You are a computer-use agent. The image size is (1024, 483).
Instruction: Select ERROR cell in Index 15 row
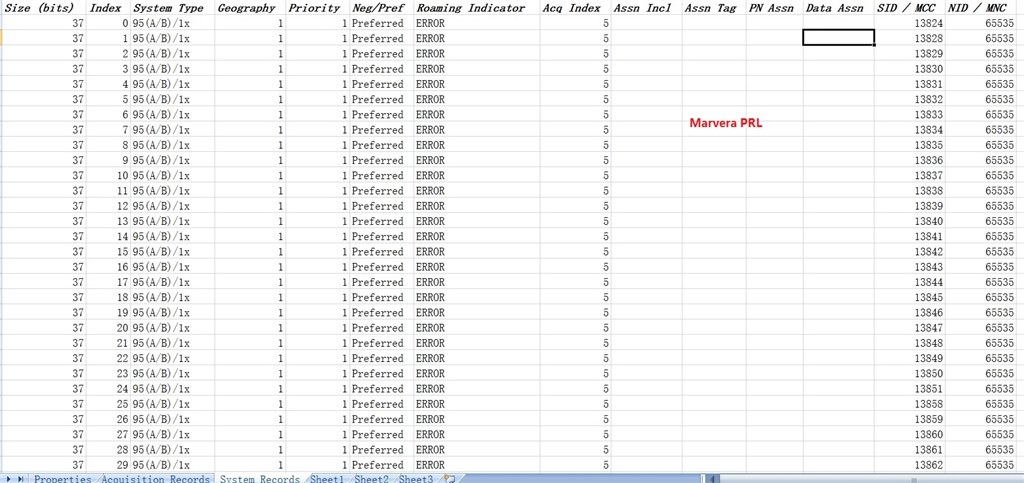point(476,251)
